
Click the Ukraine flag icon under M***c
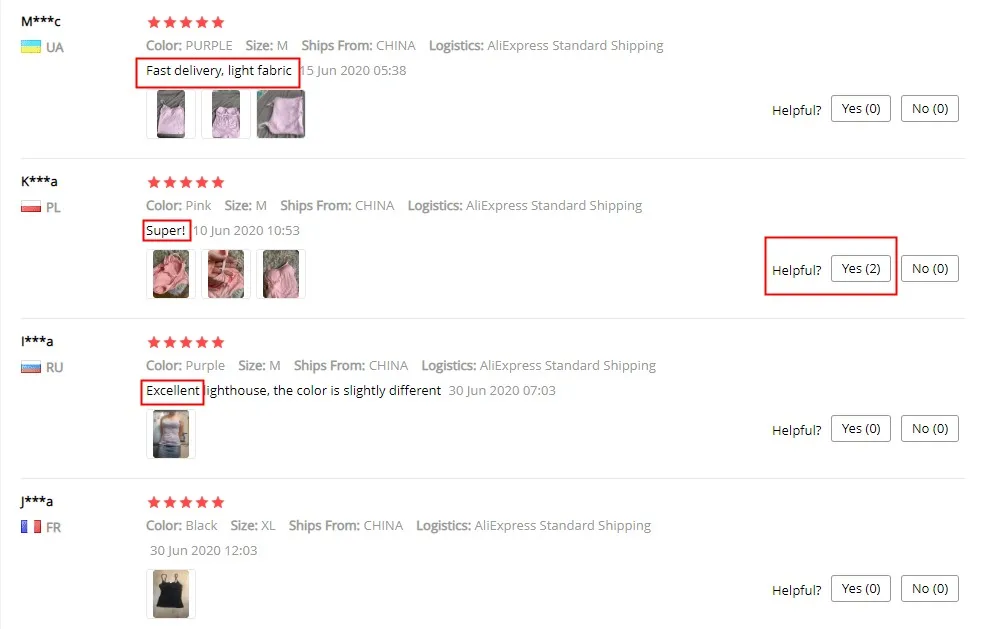click(x=31, y=46)
